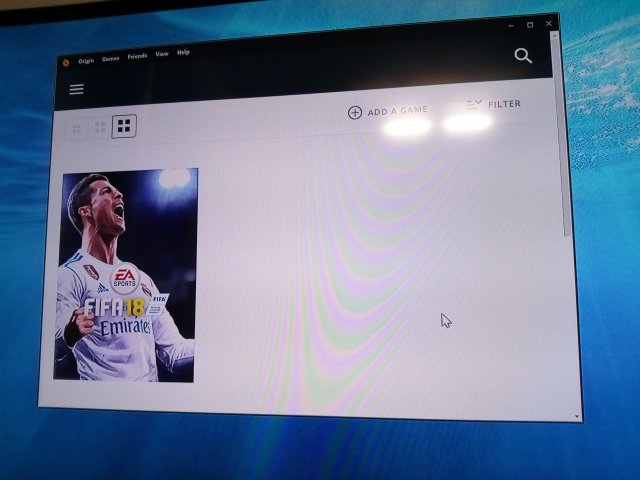Minimize the Origin window
Viewport: 640px width, 480px height.
click(511, 26)
